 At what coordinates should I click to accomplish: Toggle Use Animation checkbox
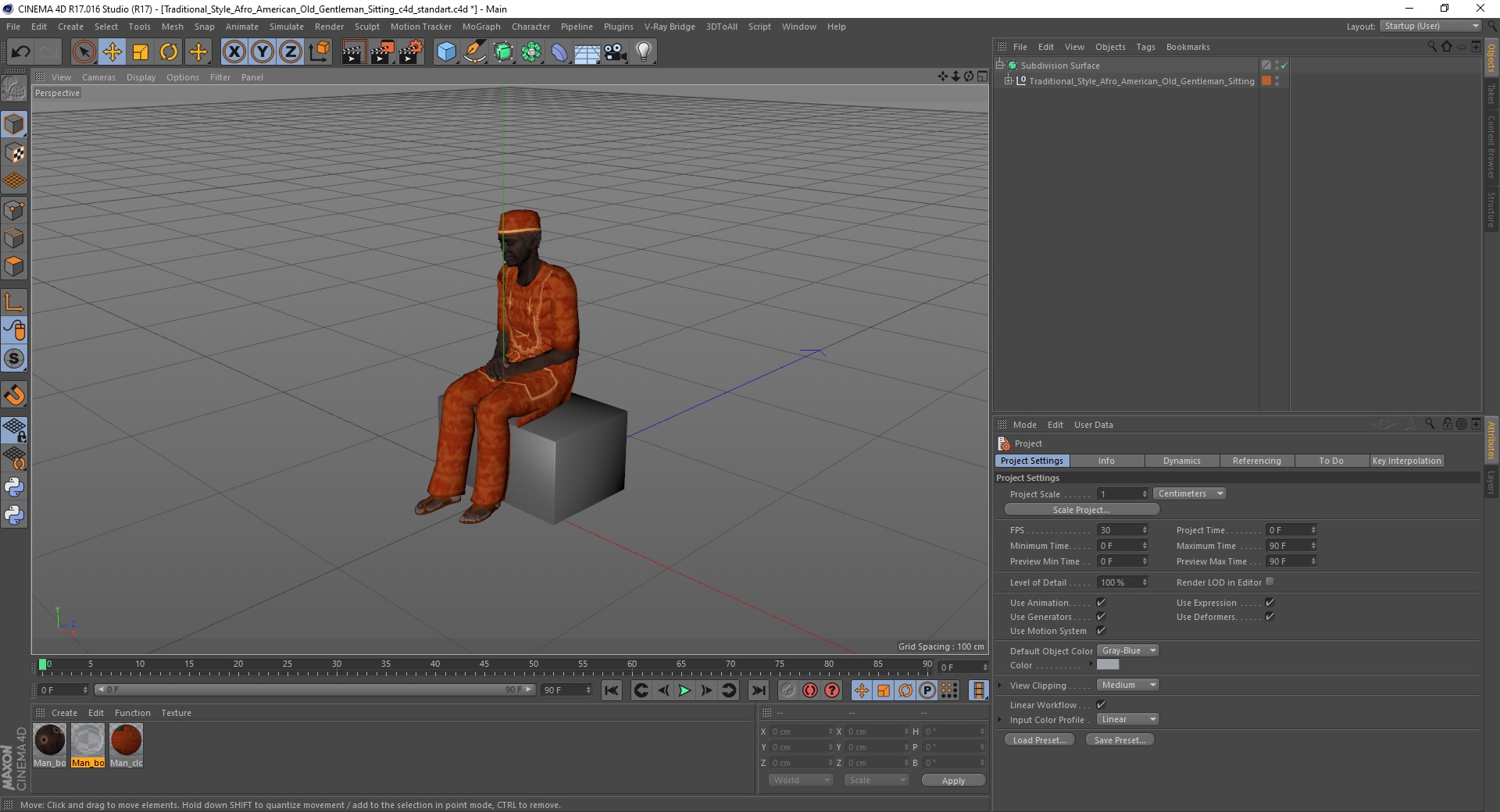tap(1101, 603)
